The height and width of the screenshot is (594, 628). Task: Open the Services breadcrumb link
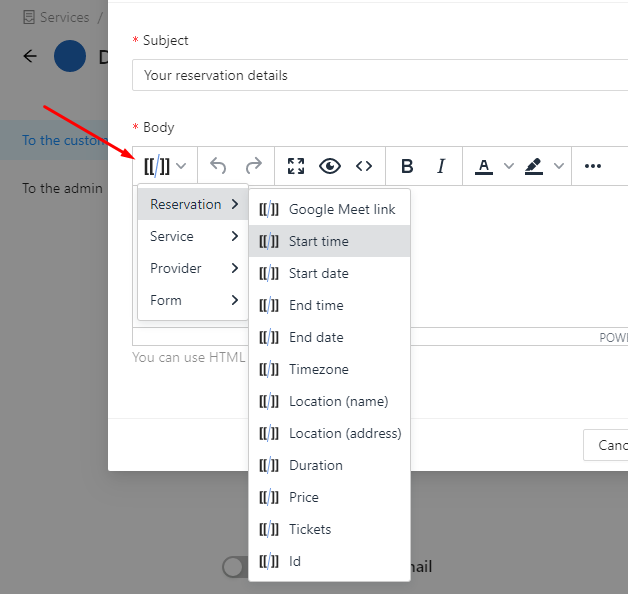click(64, 17)
